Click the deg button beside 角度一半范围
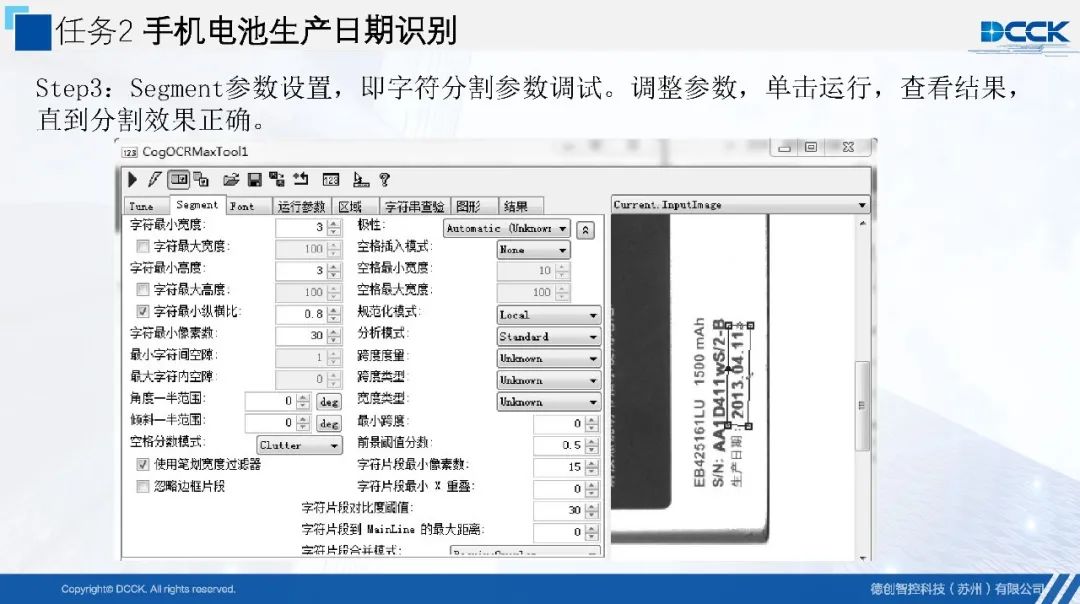 (329, 401)
